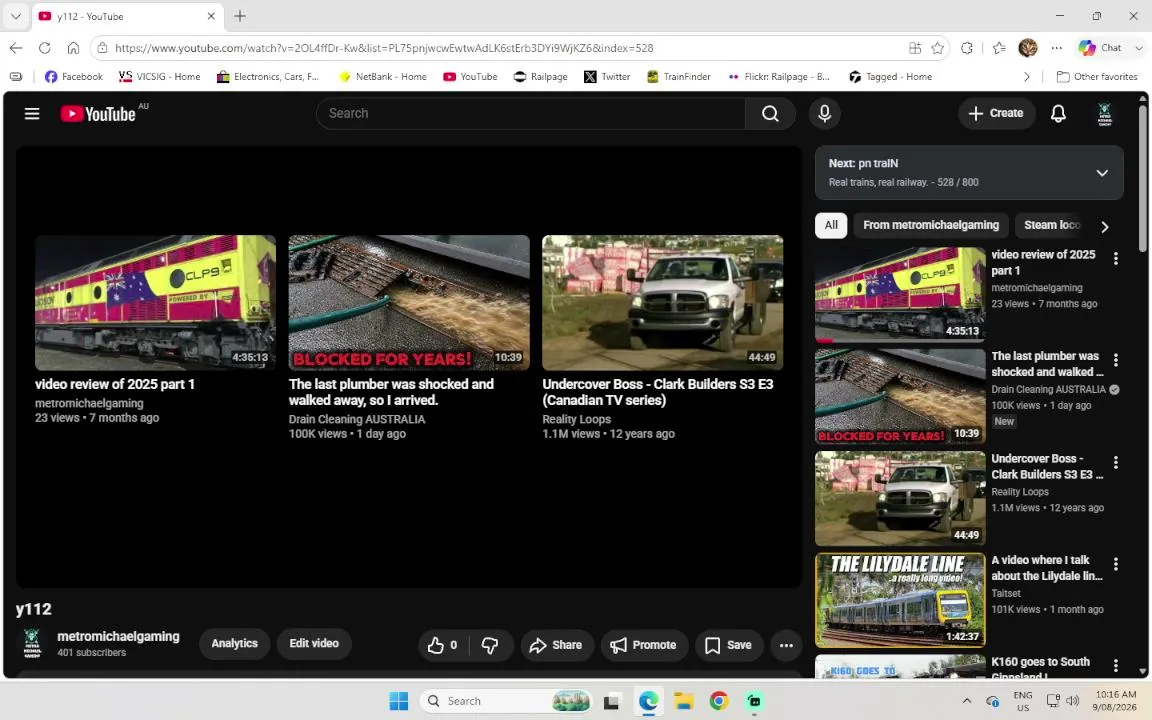Open the favorites list icon
Image resolution: width=1152 pixels, height=720 pixels.
(x=998, y=48)
